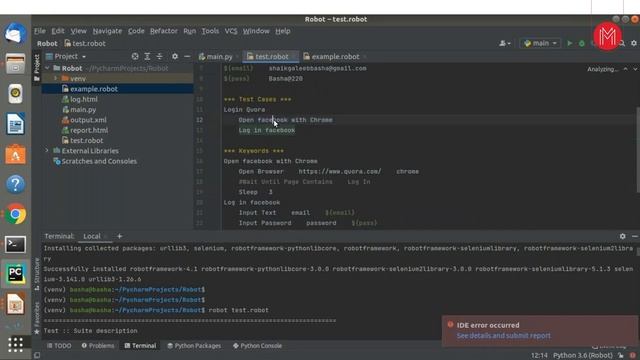Jump to previous highlighted problem arrow
Viewport: 640px width, 360px height.
click(625, 69)
